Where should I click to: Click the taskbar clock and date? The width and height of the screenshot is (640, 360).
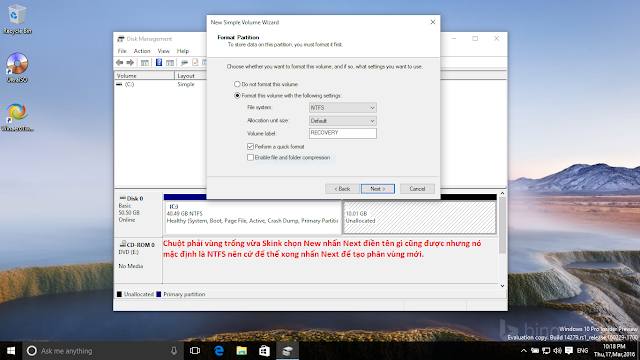pyautogui.click(x=614, y=351)
